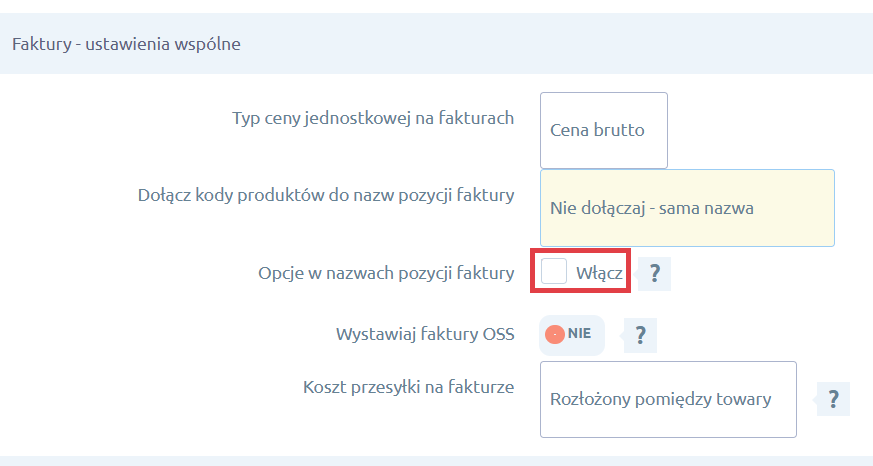Click the Włącz text label
The image size is (873, 466).
[x=599, y=273]
